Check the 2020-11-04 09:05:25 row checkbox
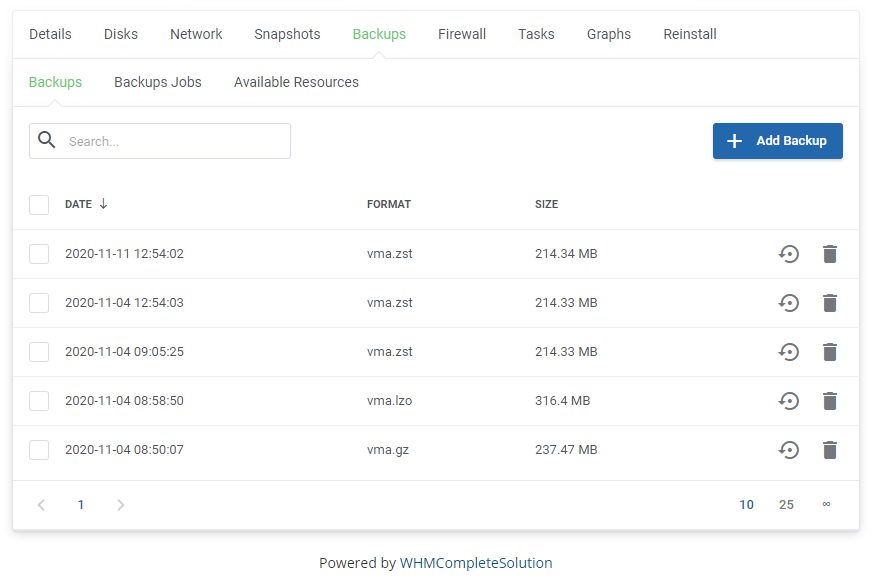Image resolution: width=874 pixels, height=580 pixels. click(39, 352)
